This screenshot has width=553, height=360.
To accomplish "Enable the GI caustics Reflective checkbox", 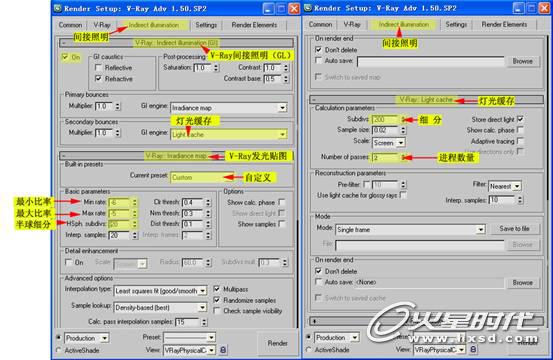I will (x=98, y=67).
